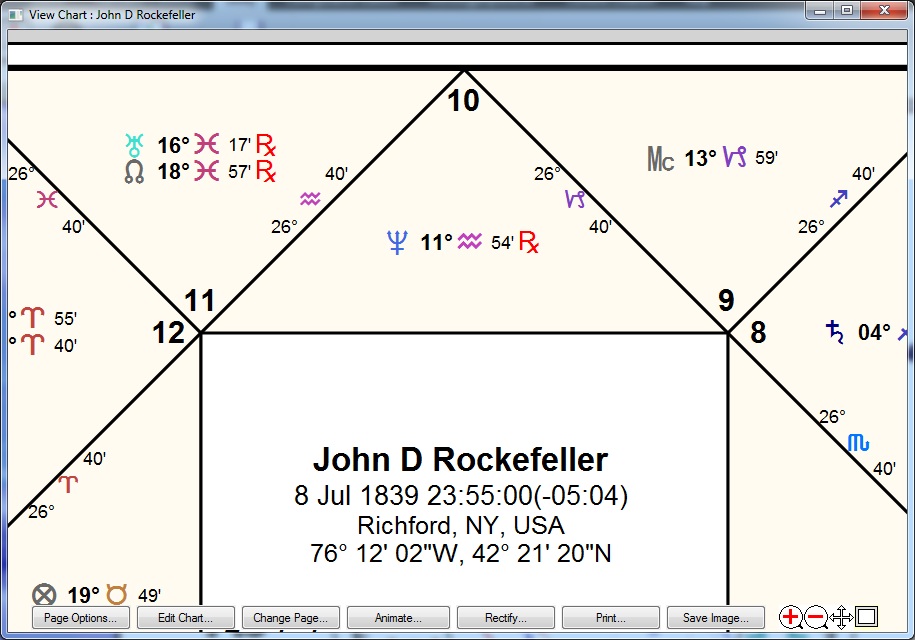Select the Aries glyph on the lower-left cusp

(x=68, y=484)
